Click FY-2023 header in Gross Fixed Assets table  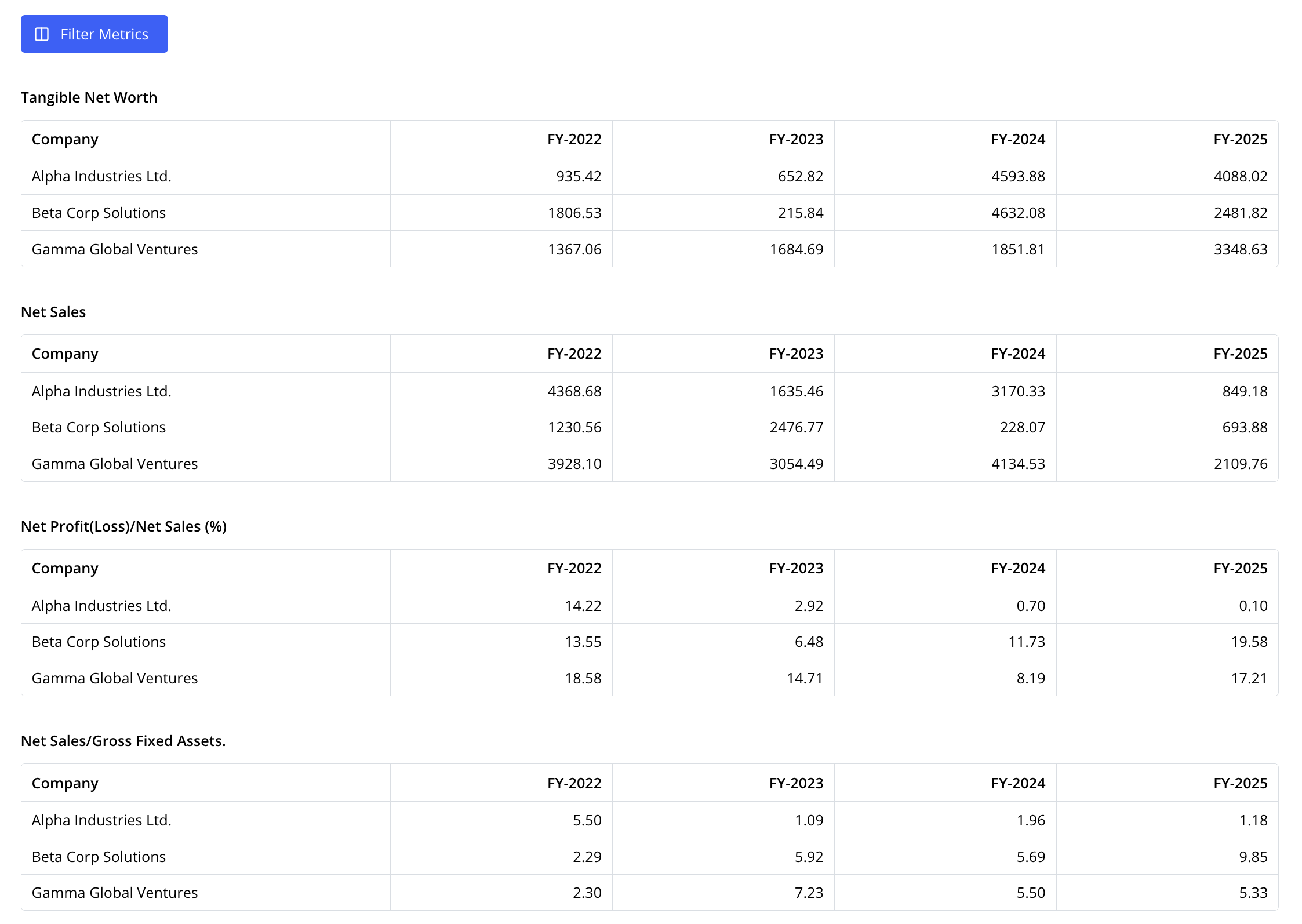(796, 783)
